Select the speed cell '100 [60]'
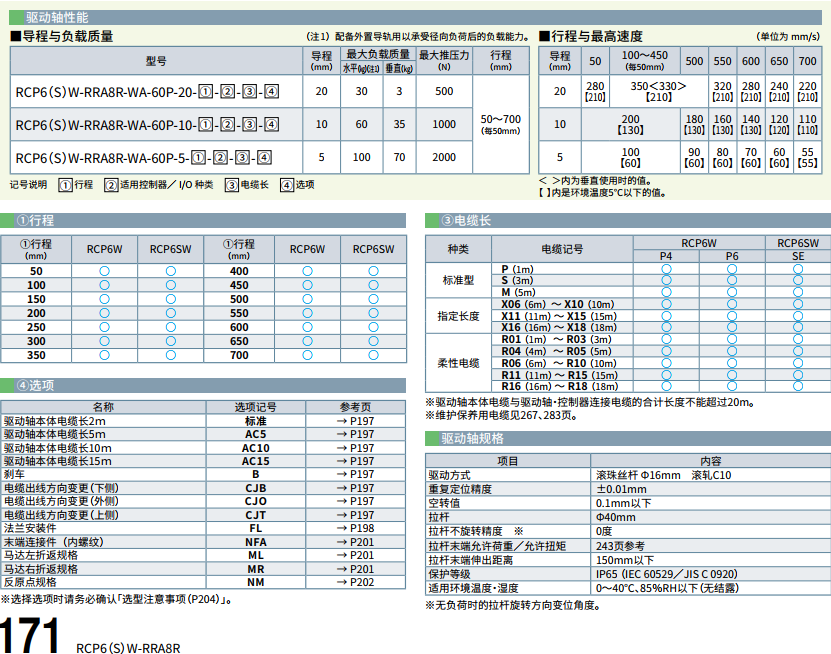 coord(631,157)
